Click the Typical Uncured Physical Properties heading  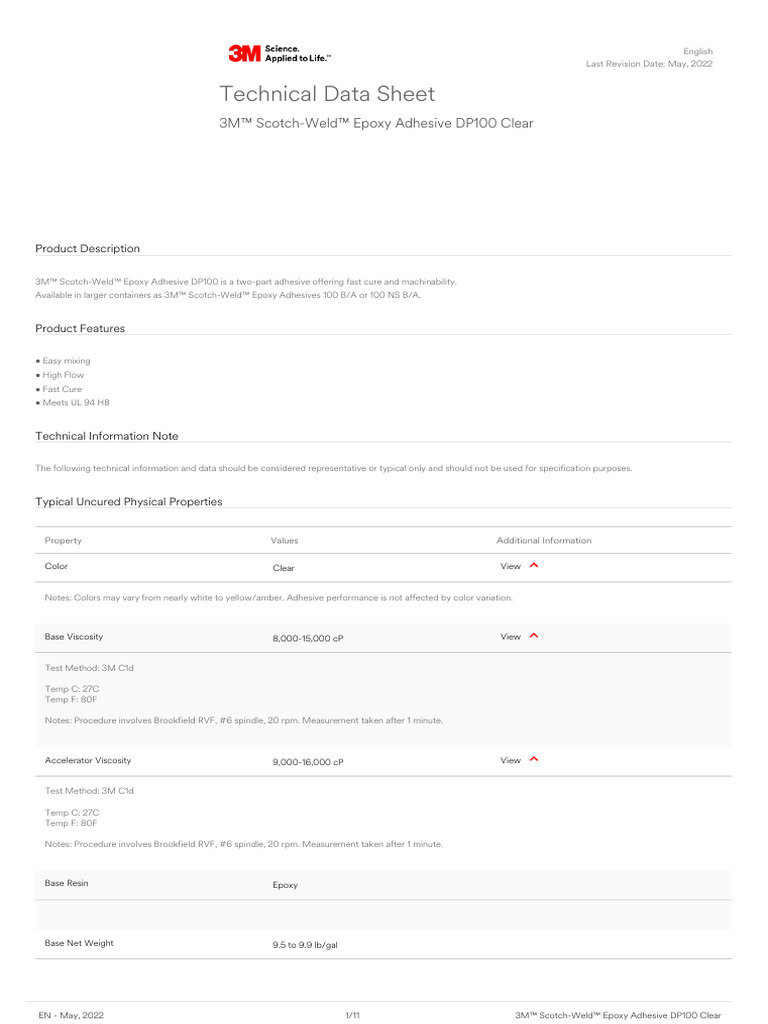129,502
